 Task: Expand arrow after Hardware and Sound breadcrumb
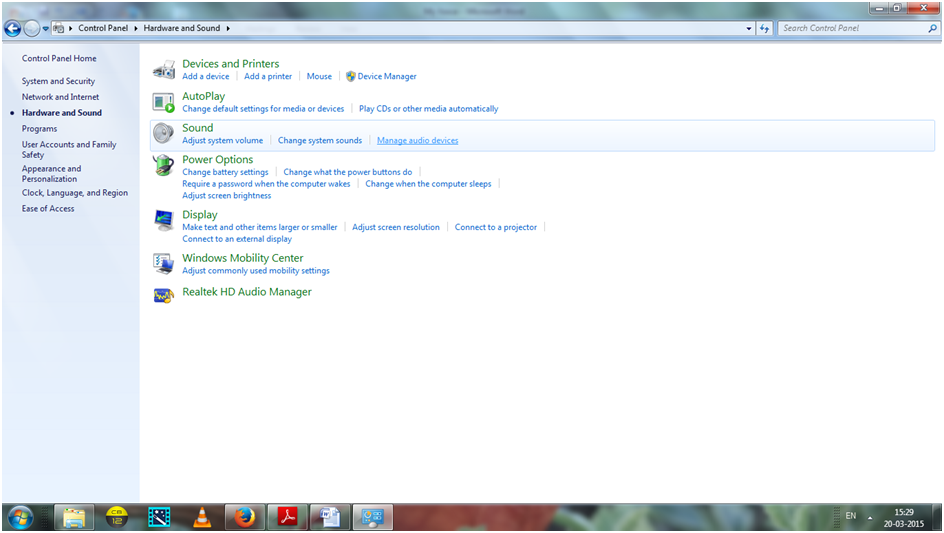pyautogui.click(x=228, y=28)
